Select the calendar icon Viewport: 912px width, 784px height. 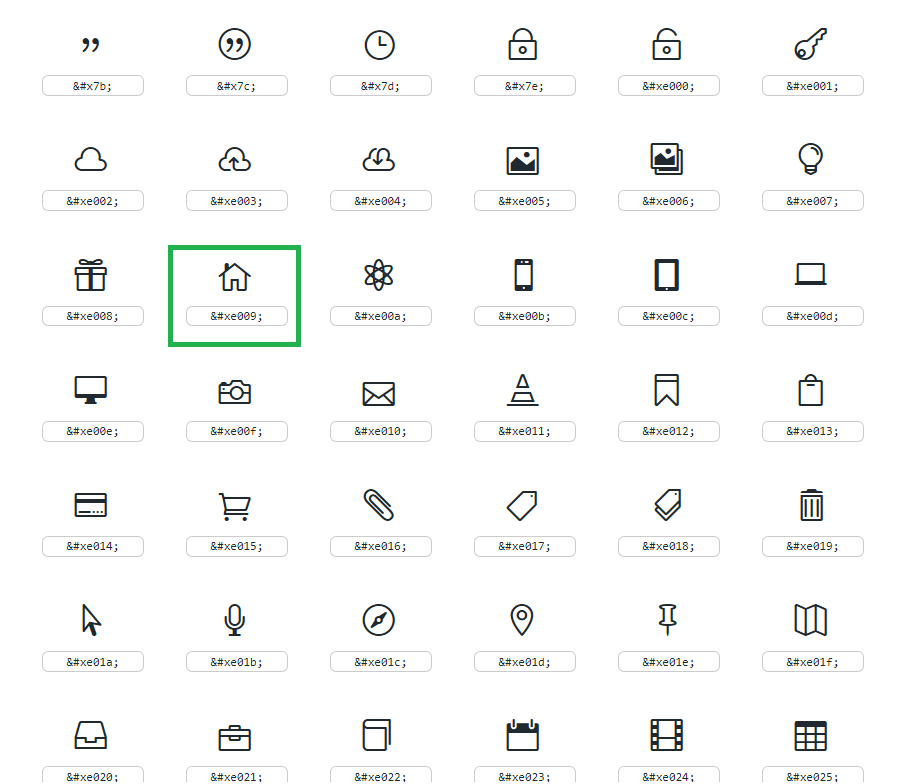tap(523, 735)
